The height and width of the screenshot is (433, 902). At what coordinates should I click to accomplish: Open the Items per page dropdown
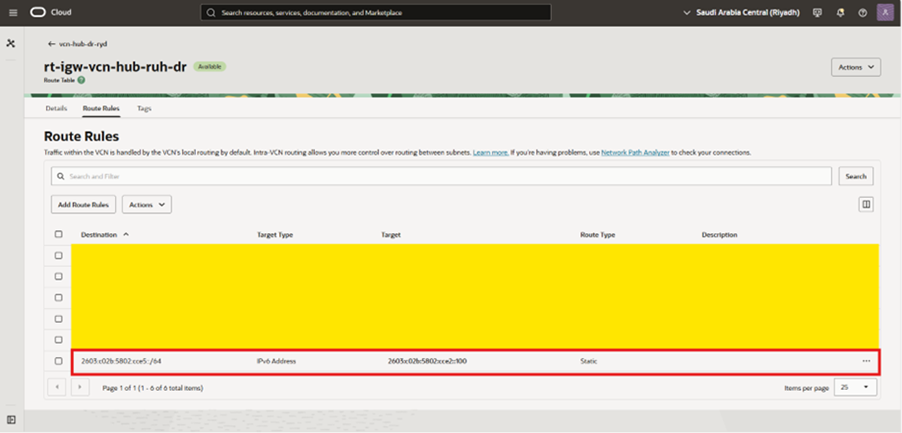click(x=856, y=387)
